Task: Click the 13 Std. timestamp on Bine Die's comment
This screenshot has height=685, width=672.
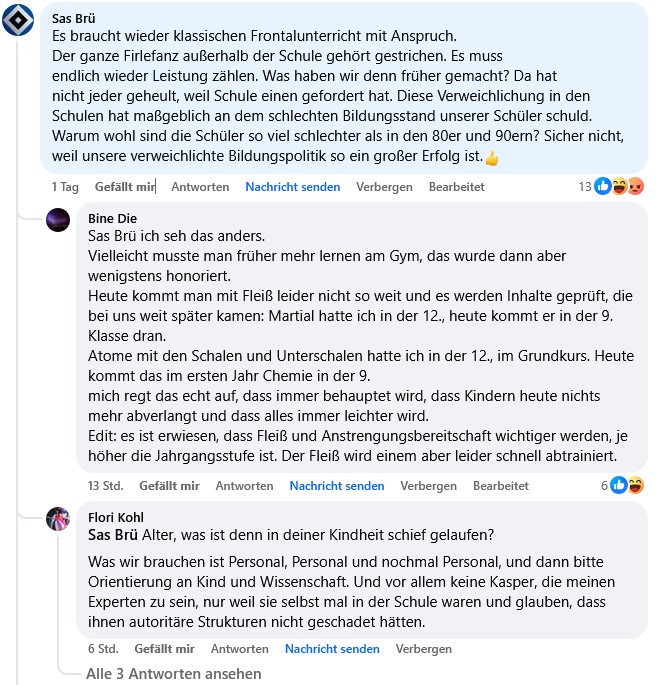Action: pos(105,486)
